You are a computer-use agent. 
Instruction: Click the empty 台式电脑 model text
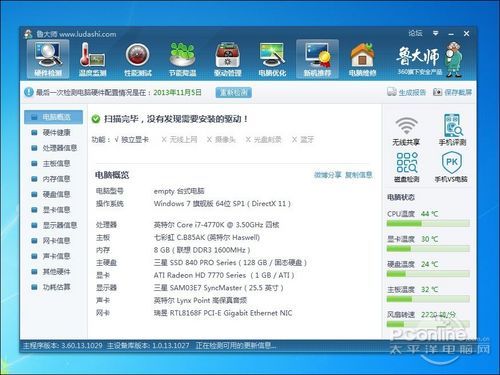click(179, 191)
